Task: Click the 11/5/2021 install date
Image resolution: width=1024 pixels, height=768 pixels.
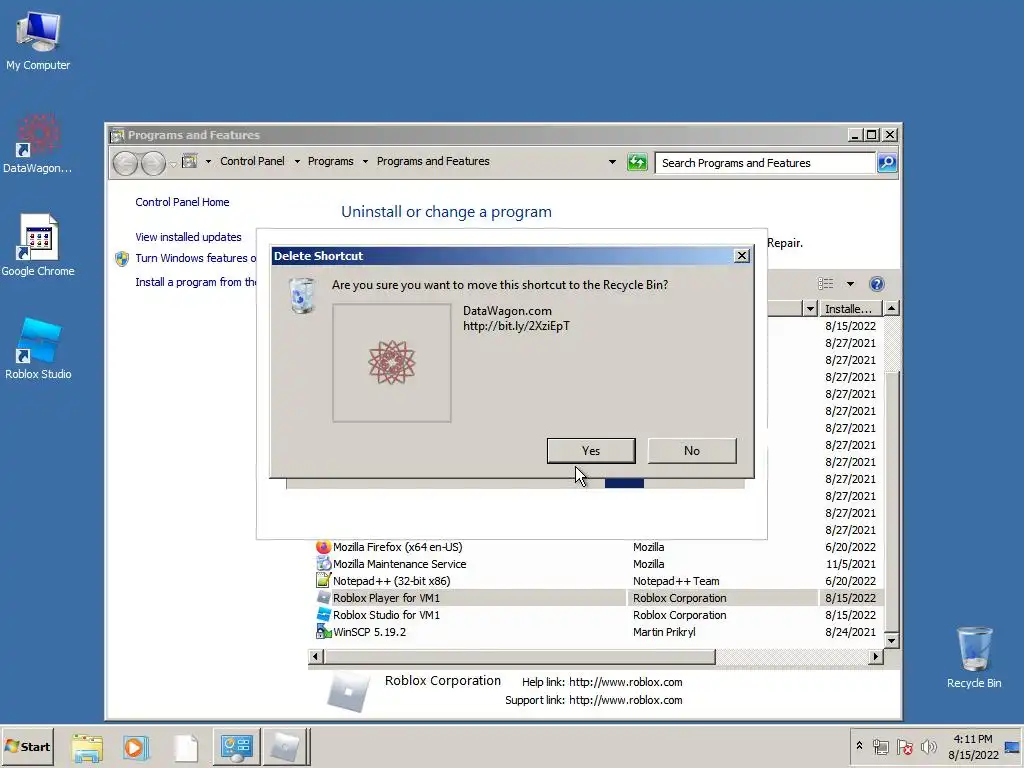Action: pyautogui.click(x=850, y=564)
